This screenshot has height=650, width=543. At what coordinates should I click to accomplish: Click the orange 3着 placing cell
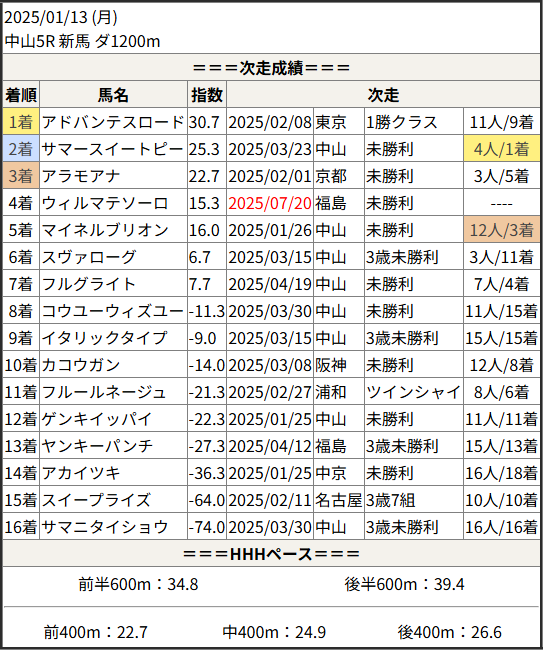pyautogui.click(x=21, y=175)
